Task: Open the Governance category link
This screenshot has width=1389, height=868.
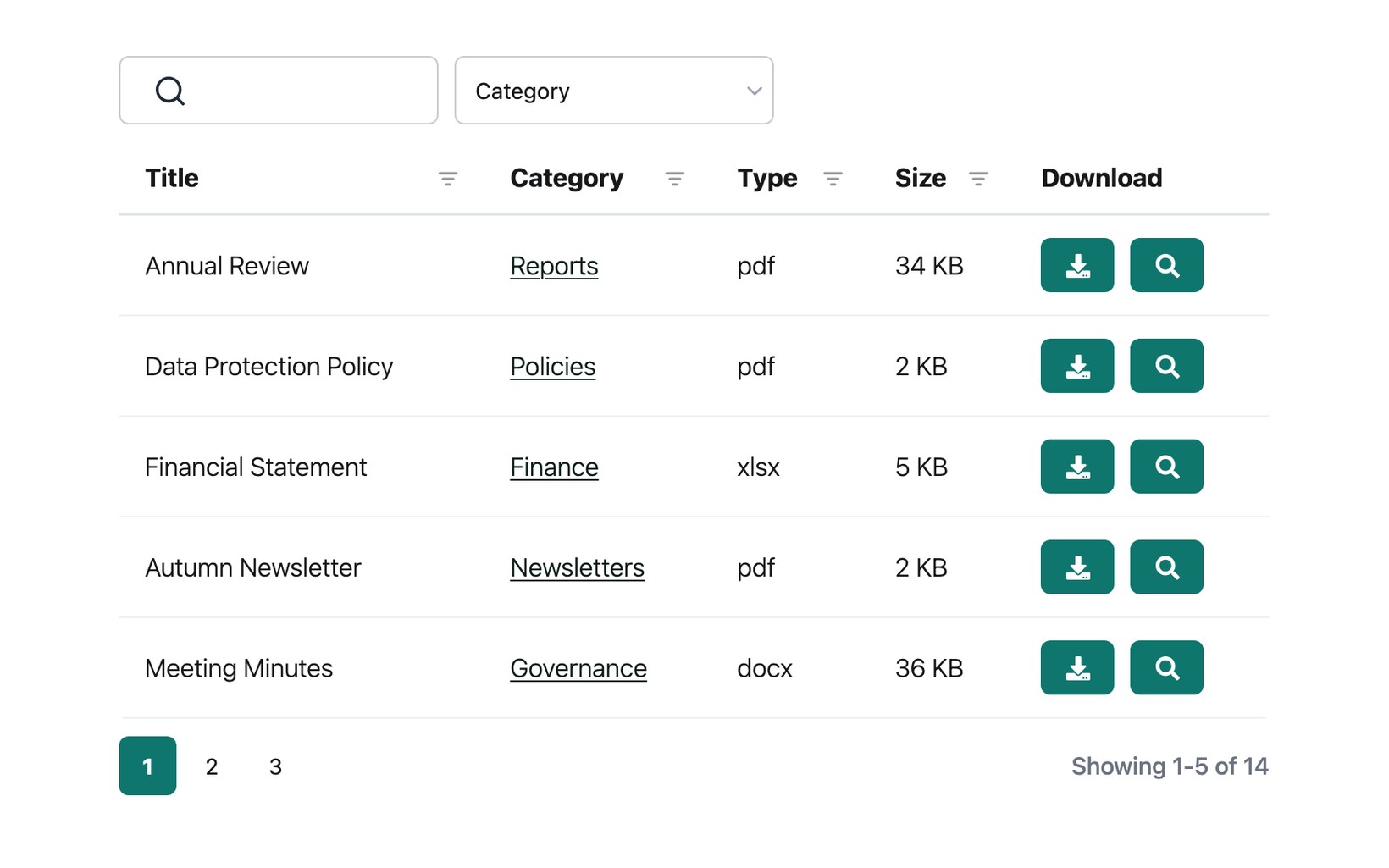Action: [x=578, y=669]
